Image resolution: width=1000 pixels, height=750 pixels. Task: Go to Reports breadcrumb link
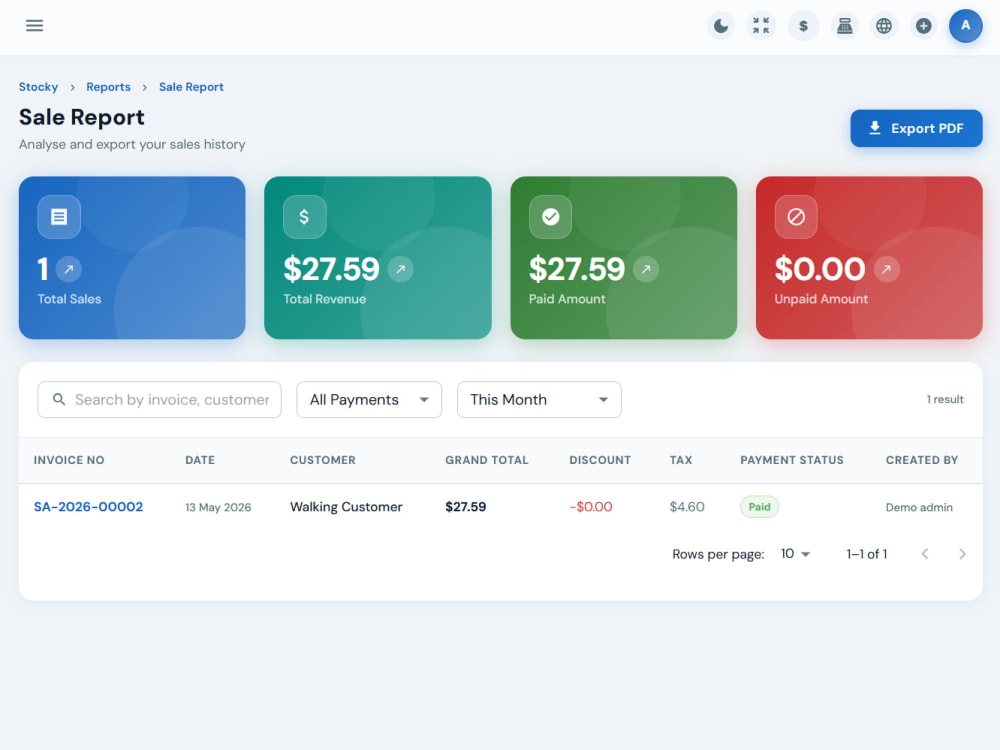tap(108, 87)
